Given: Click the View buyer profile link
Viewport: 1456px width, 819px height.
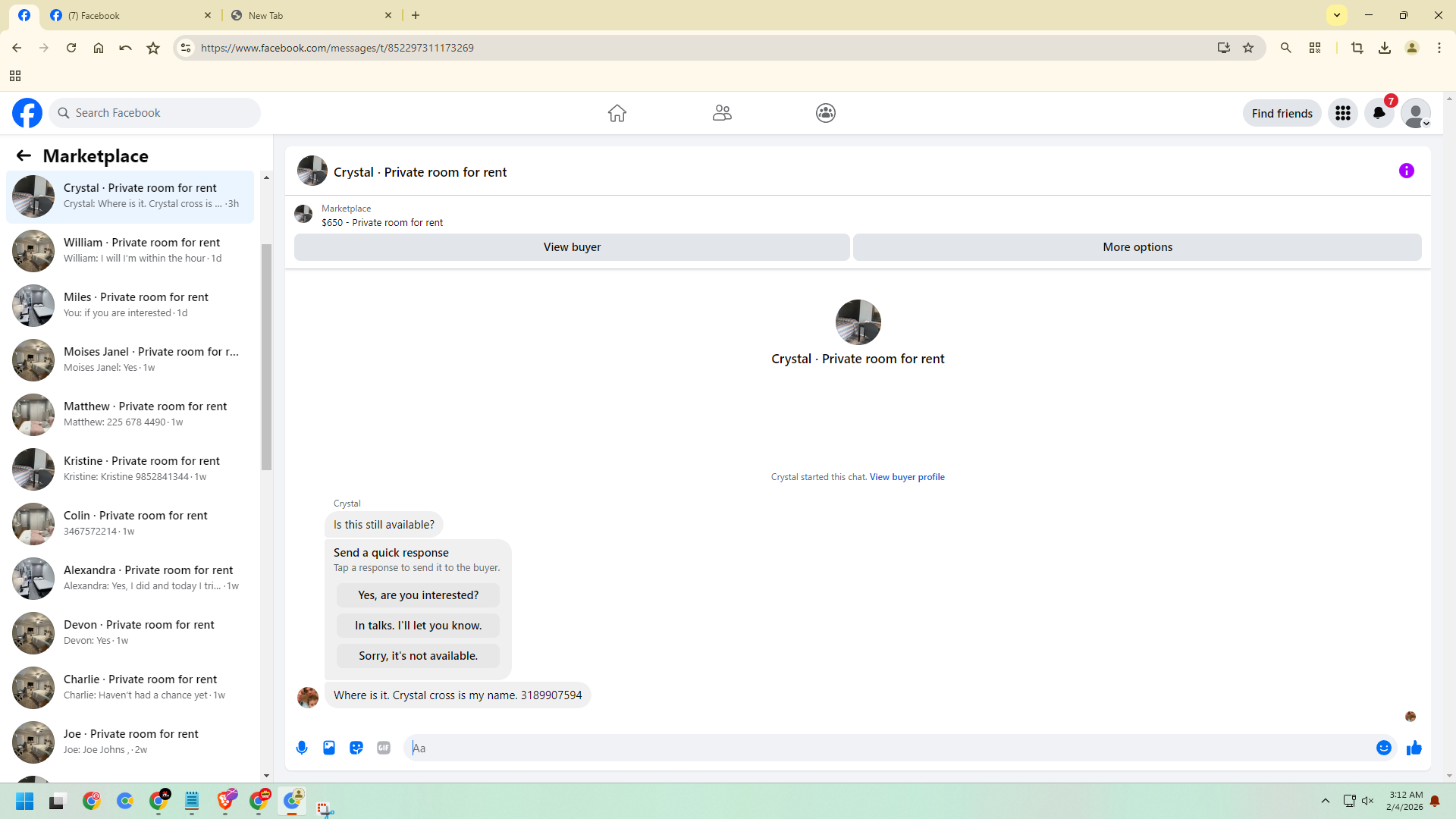Looking at the screenshot, I should point(907,477).
